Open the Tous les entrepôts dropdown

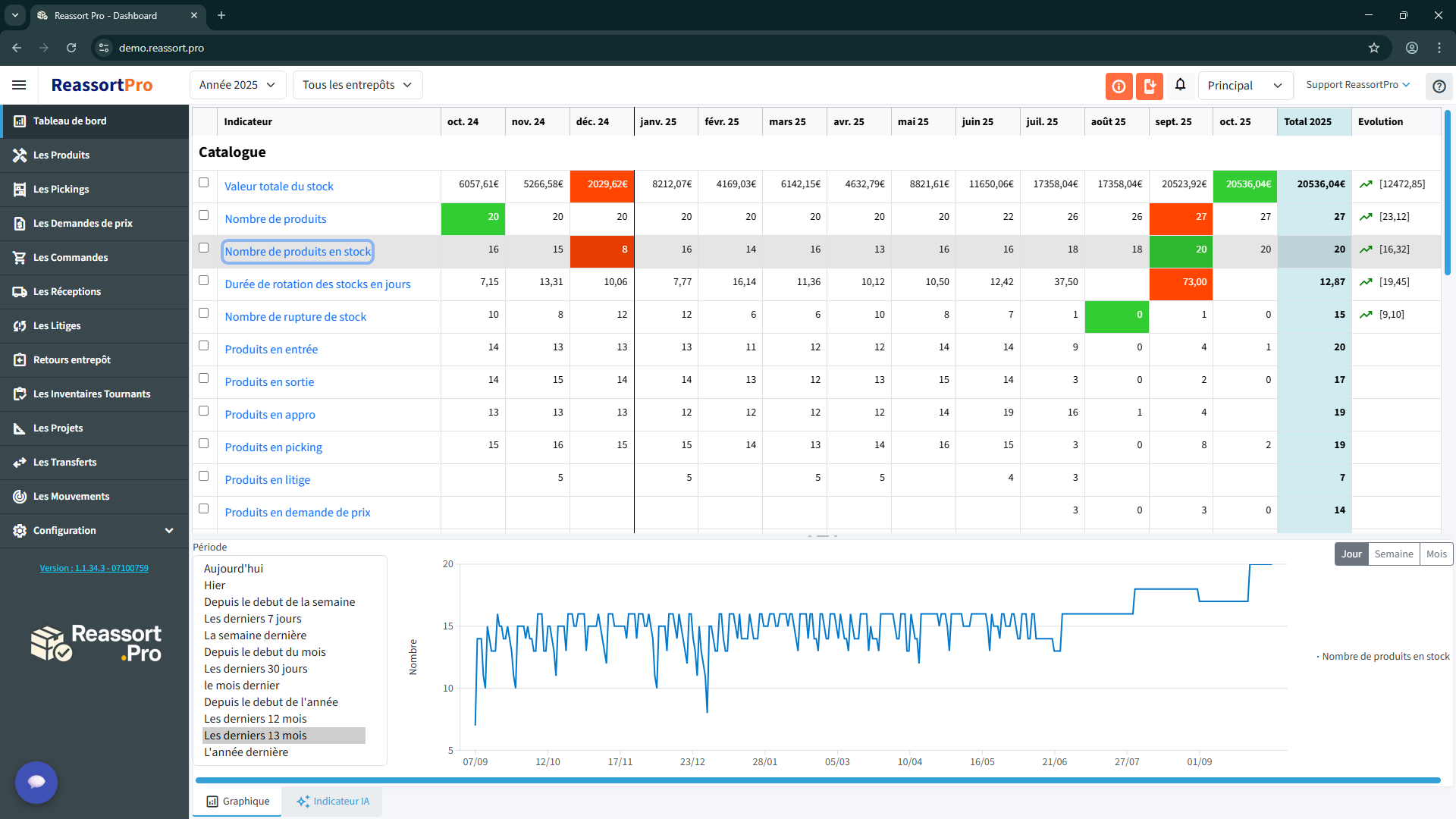coord(356,85)
